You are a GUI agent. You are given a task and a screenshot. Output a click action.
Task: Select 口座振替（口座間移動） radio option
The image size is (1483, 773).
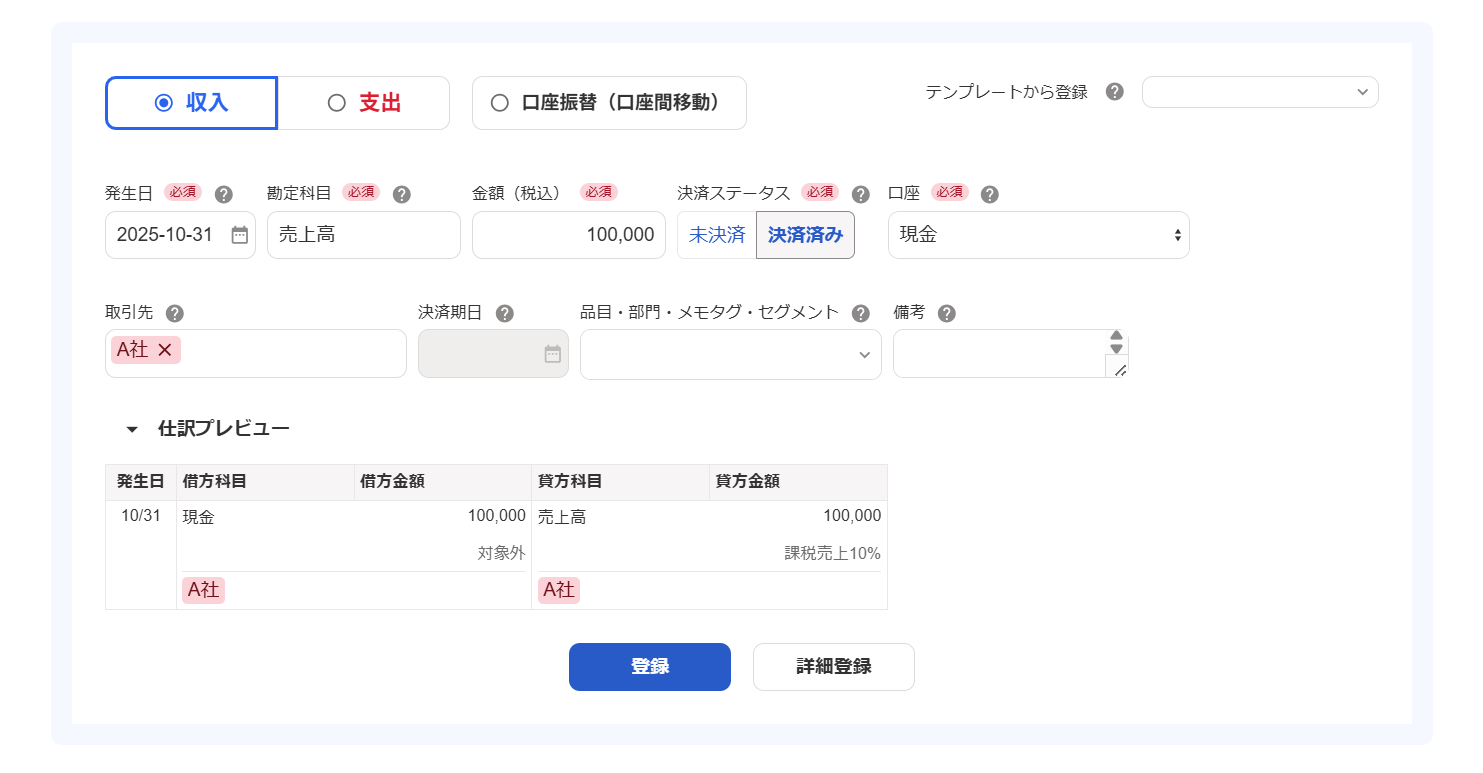tap(609, 103)
